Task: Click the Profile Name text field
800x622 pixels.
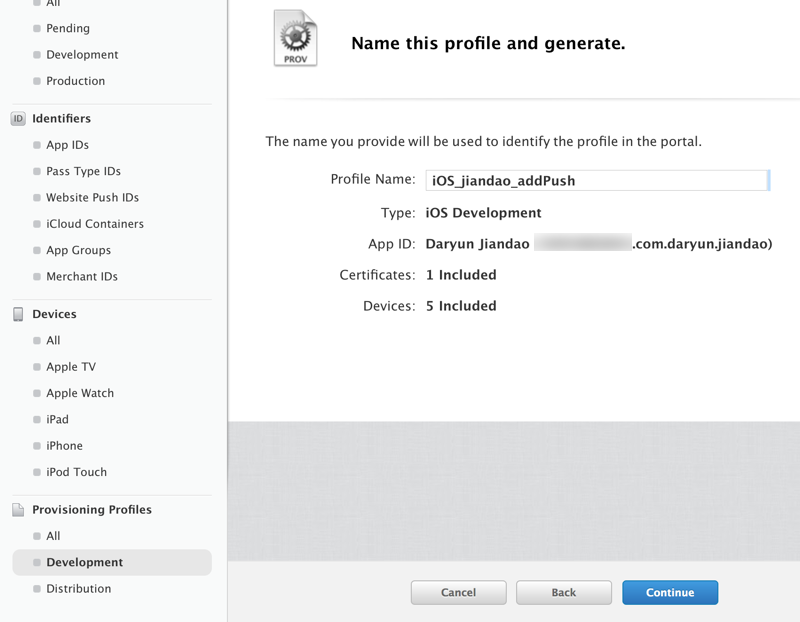Action: tap(596, 181)
